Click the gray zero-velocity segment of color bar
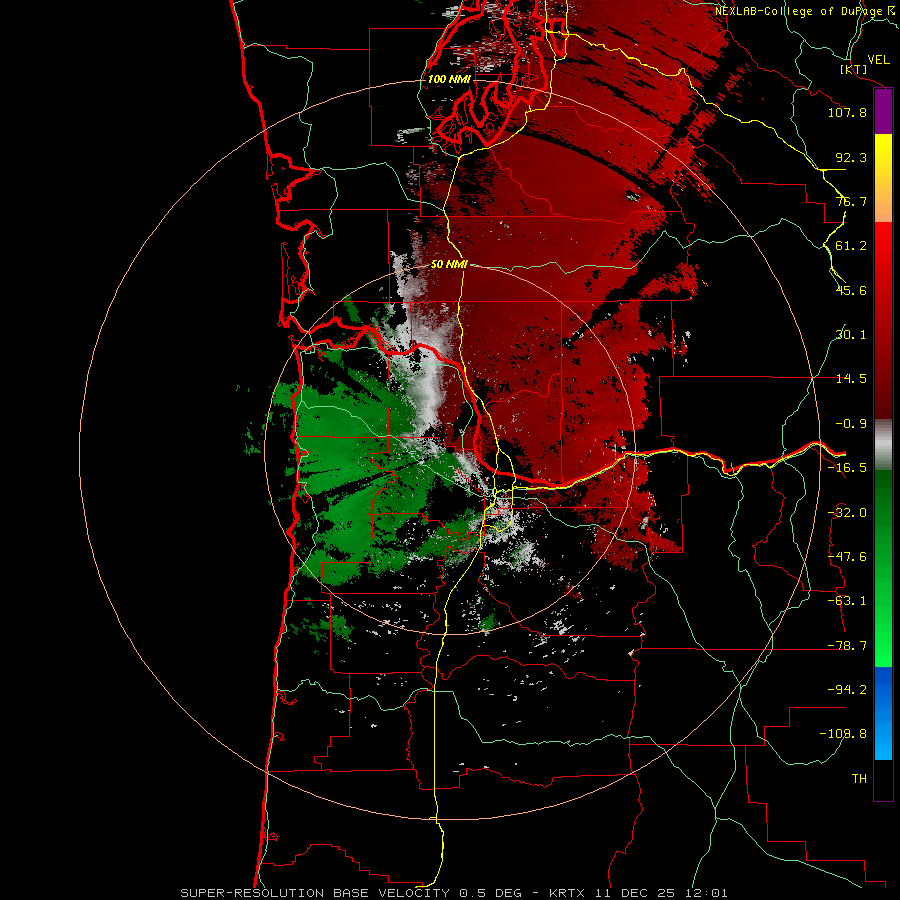Screen dimensions: 900x900 tap(883, 445)
